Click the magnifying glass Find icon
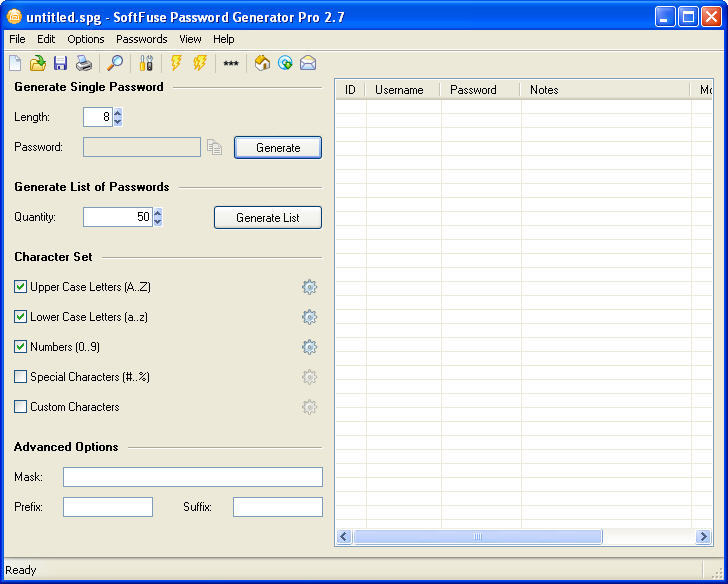The height and width of the screenshot is (584, 728). [x=115, y=63]
